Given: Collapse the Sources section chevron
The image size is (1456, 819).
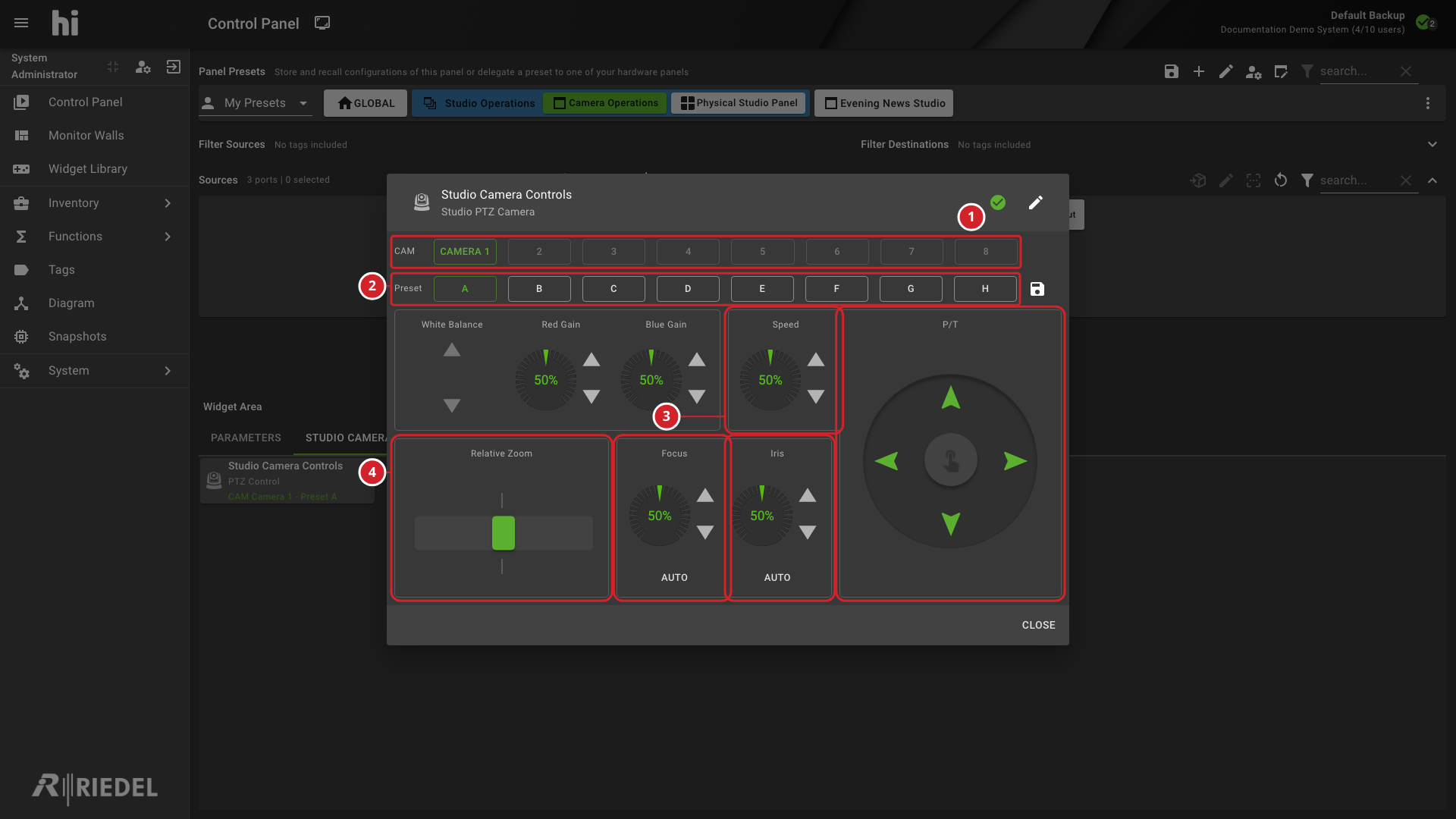Looking at the screenshot, I should click(1432, 180).
